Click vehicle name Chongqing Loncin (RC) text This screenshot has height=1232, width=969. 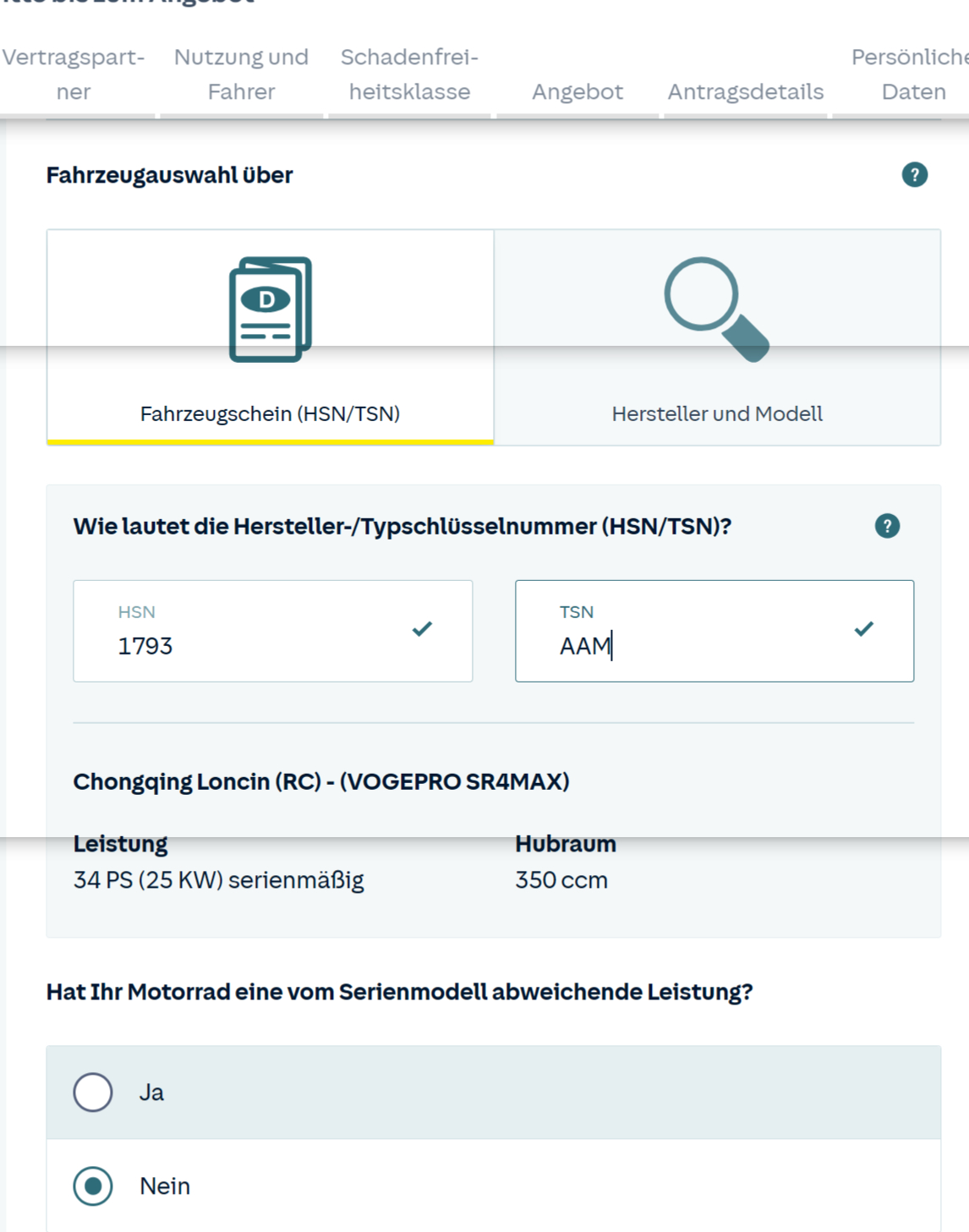pyautogui.click(x=321, y=781)
